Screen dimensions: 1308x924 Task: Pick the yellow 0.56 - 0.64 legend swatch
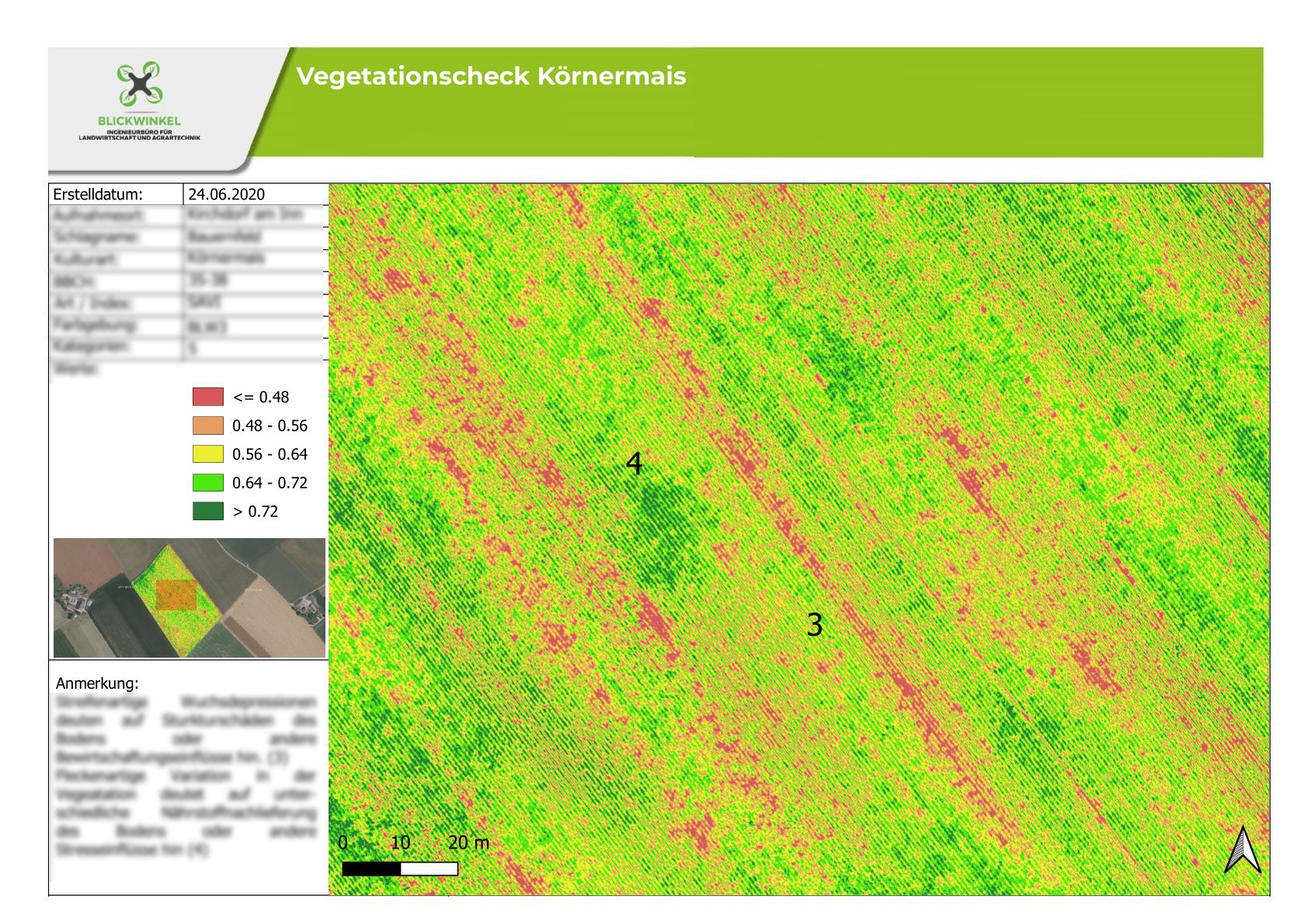pos(207,454)
